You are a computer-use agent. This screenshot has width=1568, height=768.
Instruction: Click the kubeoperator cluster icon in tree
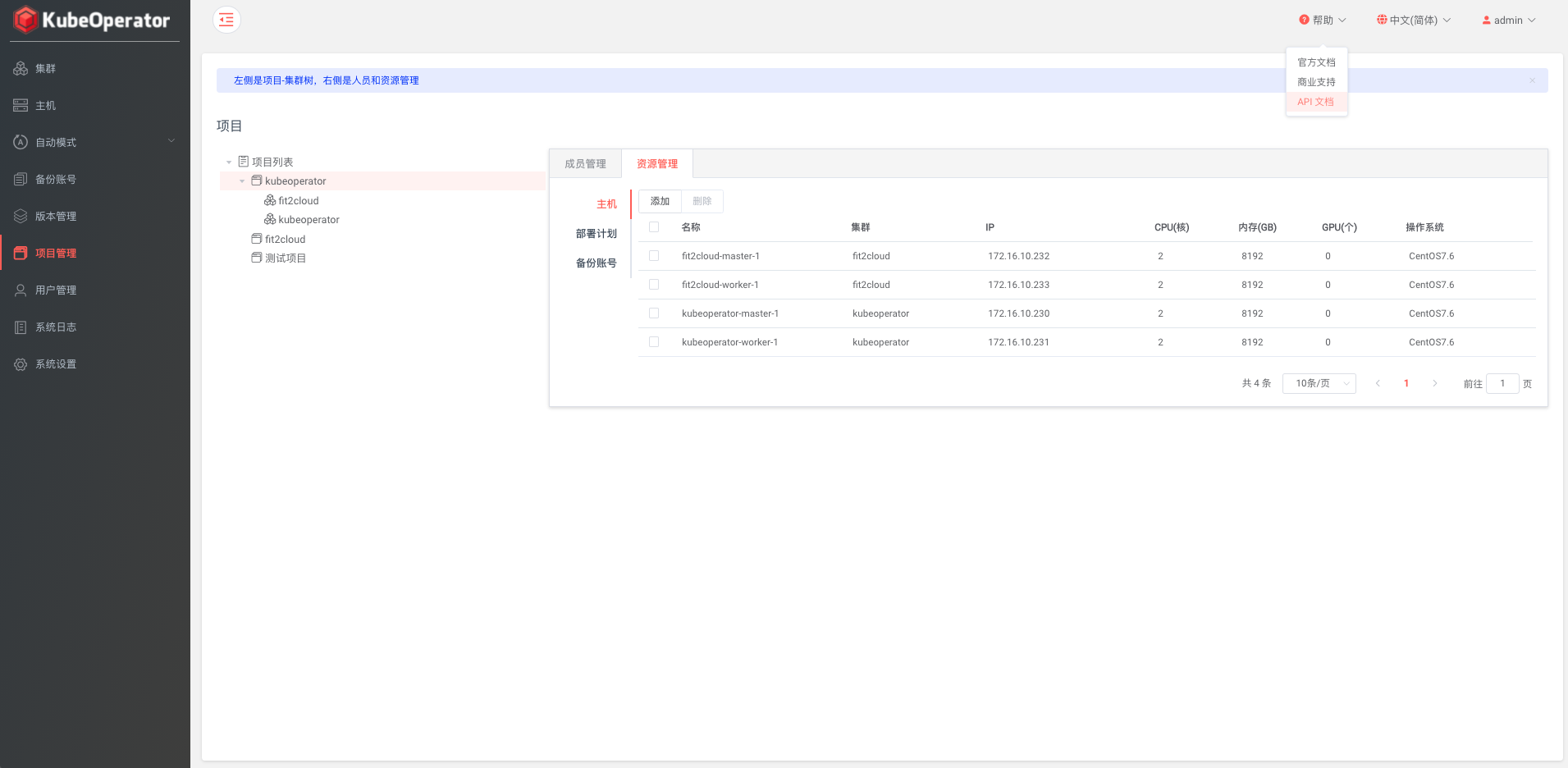click(x=270, y=219)
